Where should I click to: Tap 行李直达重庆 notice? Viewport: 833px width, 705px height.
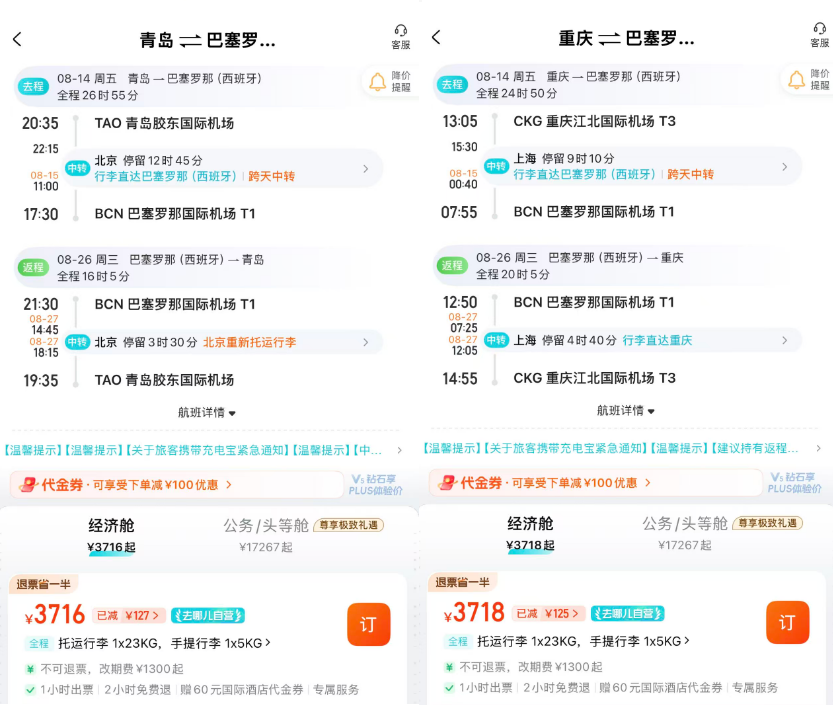[x=657, y=340]
